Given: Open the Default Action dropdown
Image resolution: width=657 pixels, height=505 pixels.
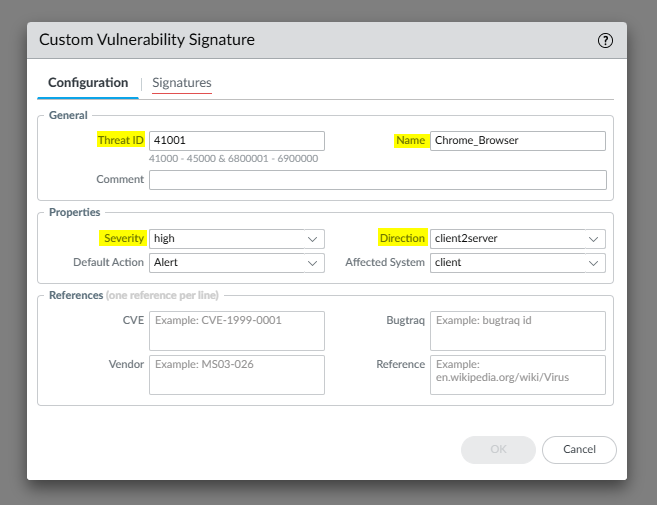Looking at the screenshot, I should (237, 263).
